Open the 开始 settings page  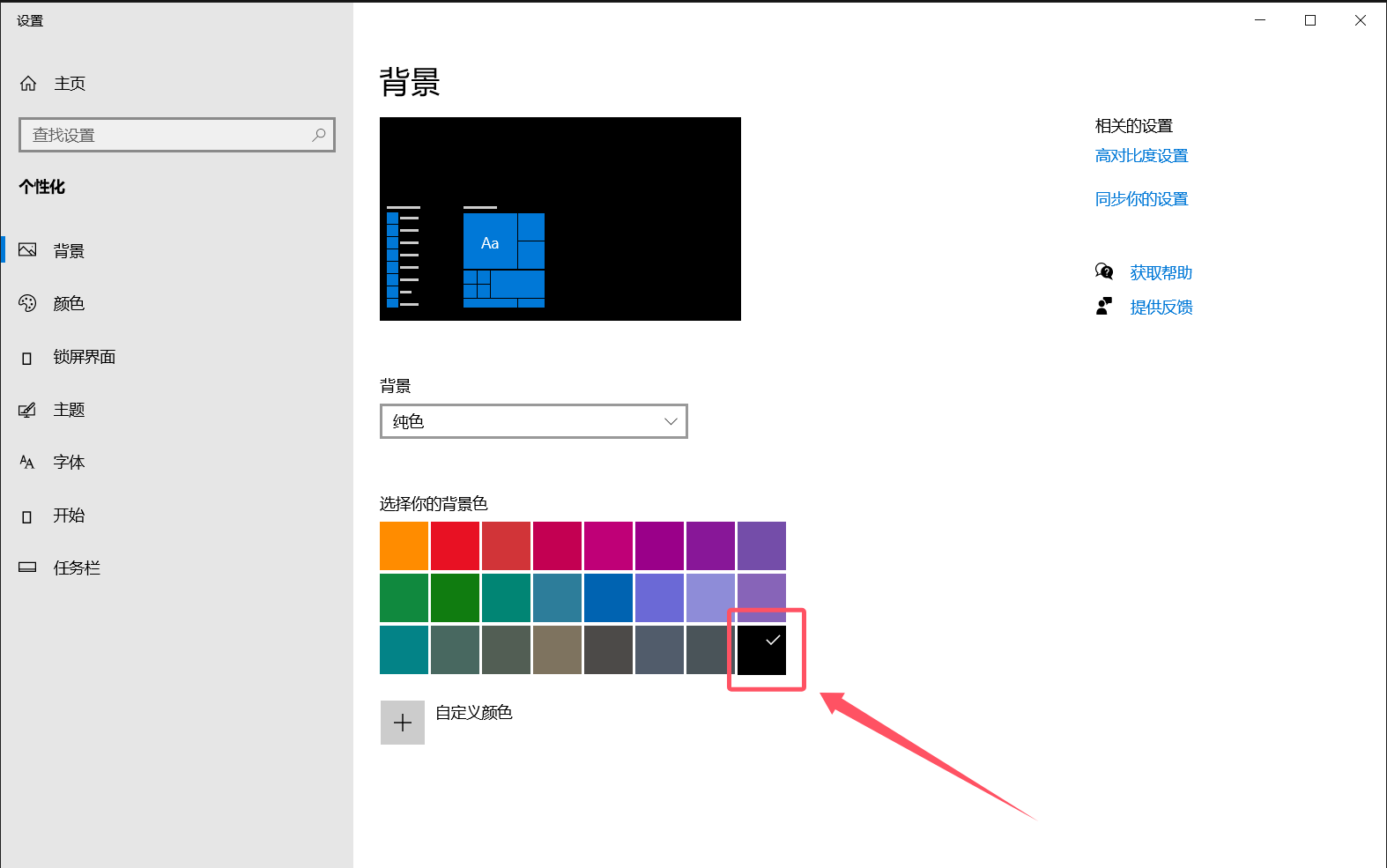coord(69,516)
